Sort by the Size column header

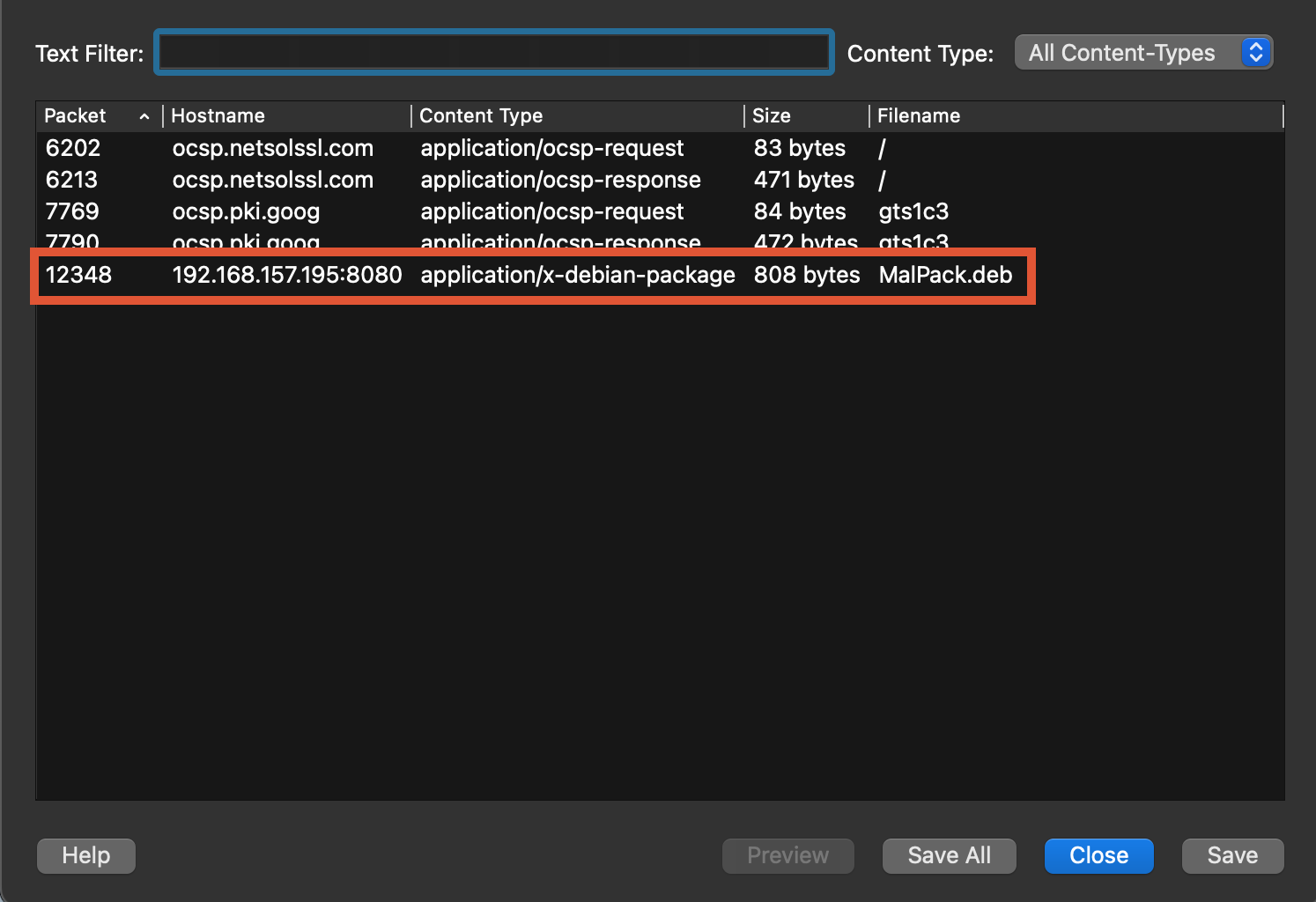807,115
